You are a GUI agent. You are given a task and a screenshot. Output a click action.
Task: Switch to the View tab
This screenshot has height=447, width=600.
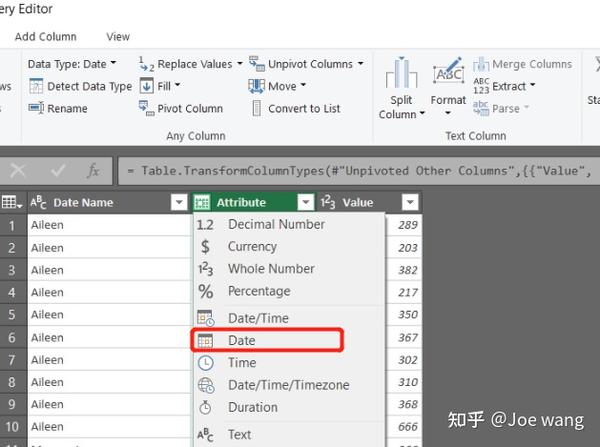[118, 37]
